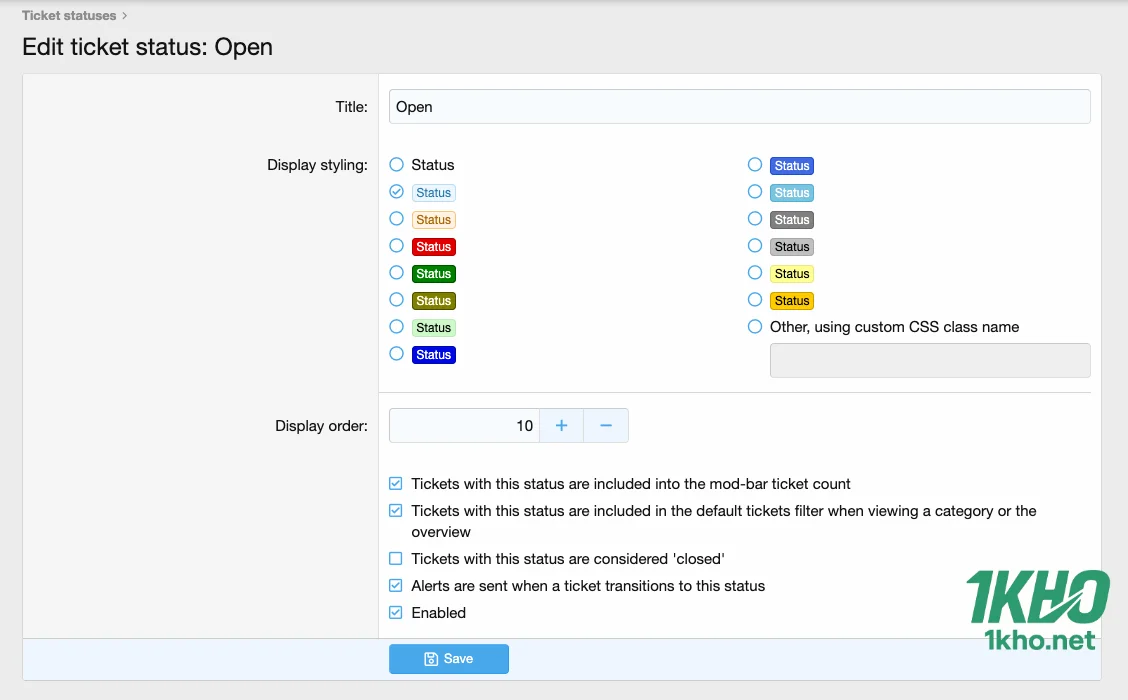Select the plain blue Status badge styling
Image resolution: width=1128 pixels, height=700 pixels.
click(755, 165)
